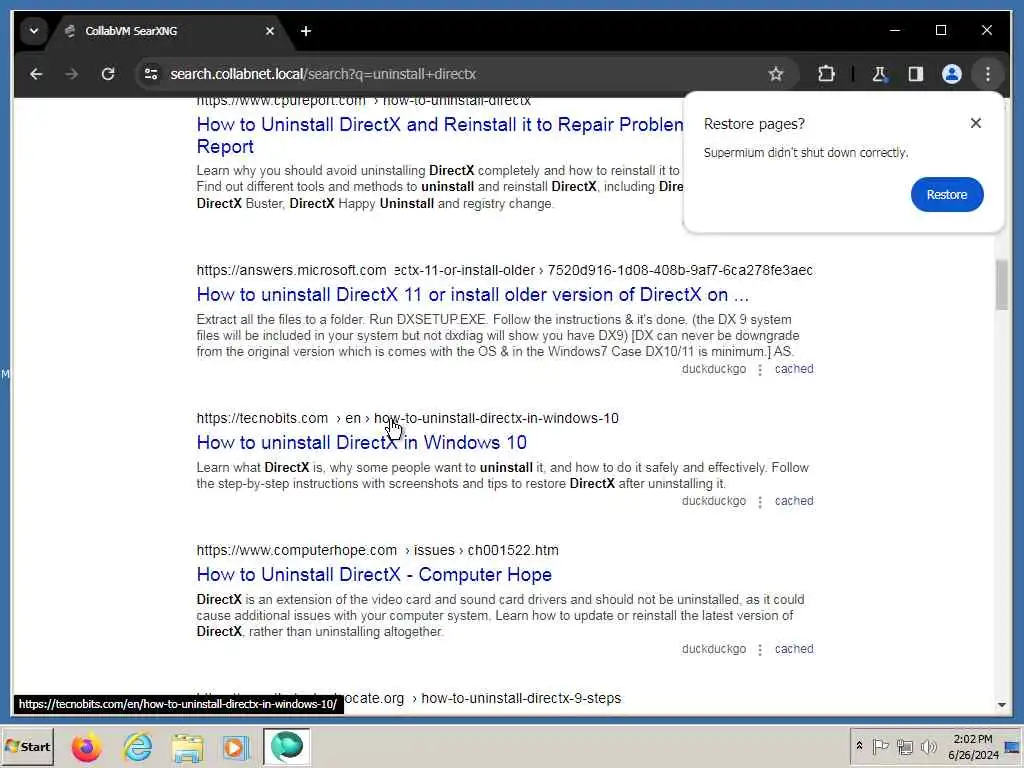Click the Show desktop button
The height and width of the screenshot is (768, 1024).
(1012, 746)
